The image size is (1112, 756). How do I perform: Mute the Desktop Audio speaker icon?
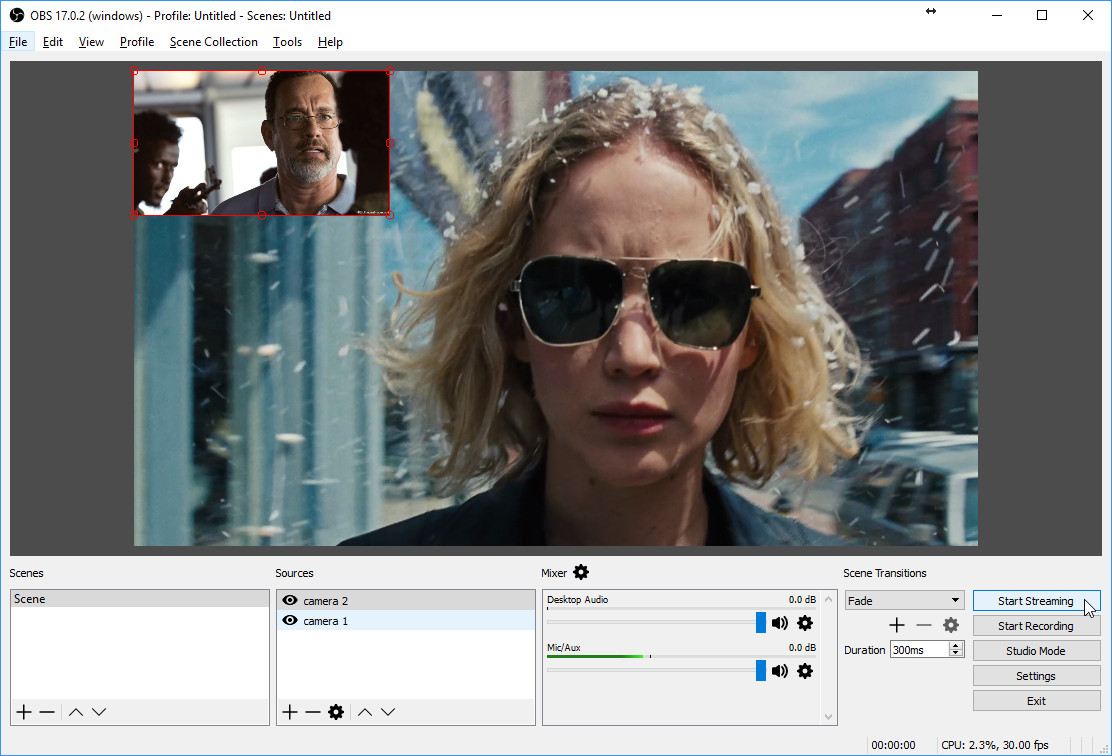779,623
